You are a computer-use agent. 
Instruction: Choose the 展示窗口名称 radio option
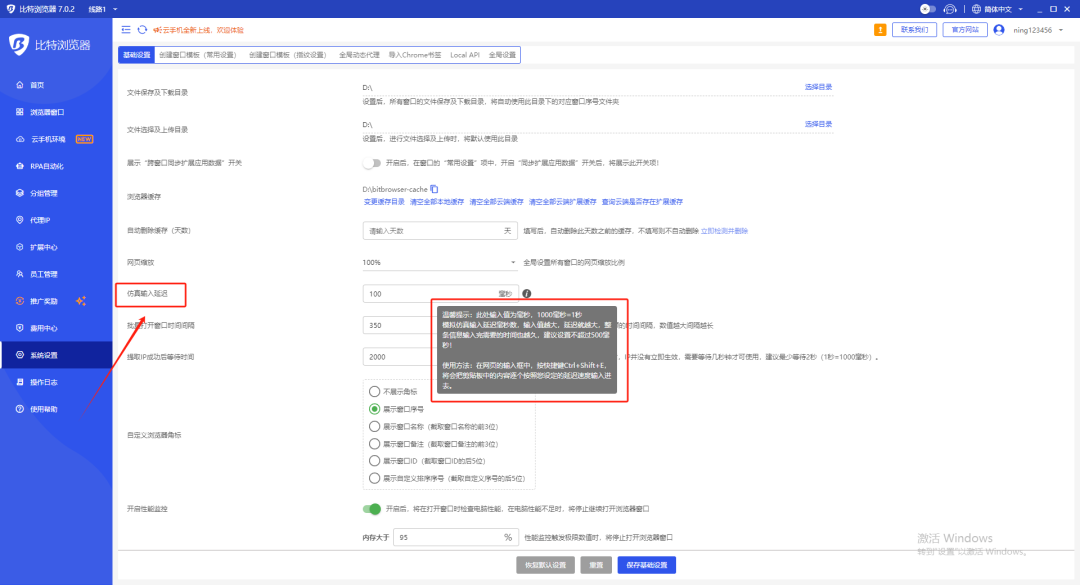(375, 426)
